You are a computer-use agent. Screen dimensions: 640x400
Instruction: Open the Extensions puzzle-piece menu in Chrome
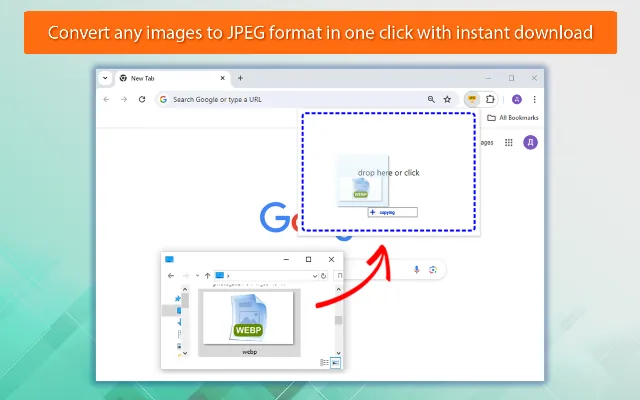point(490,99)
